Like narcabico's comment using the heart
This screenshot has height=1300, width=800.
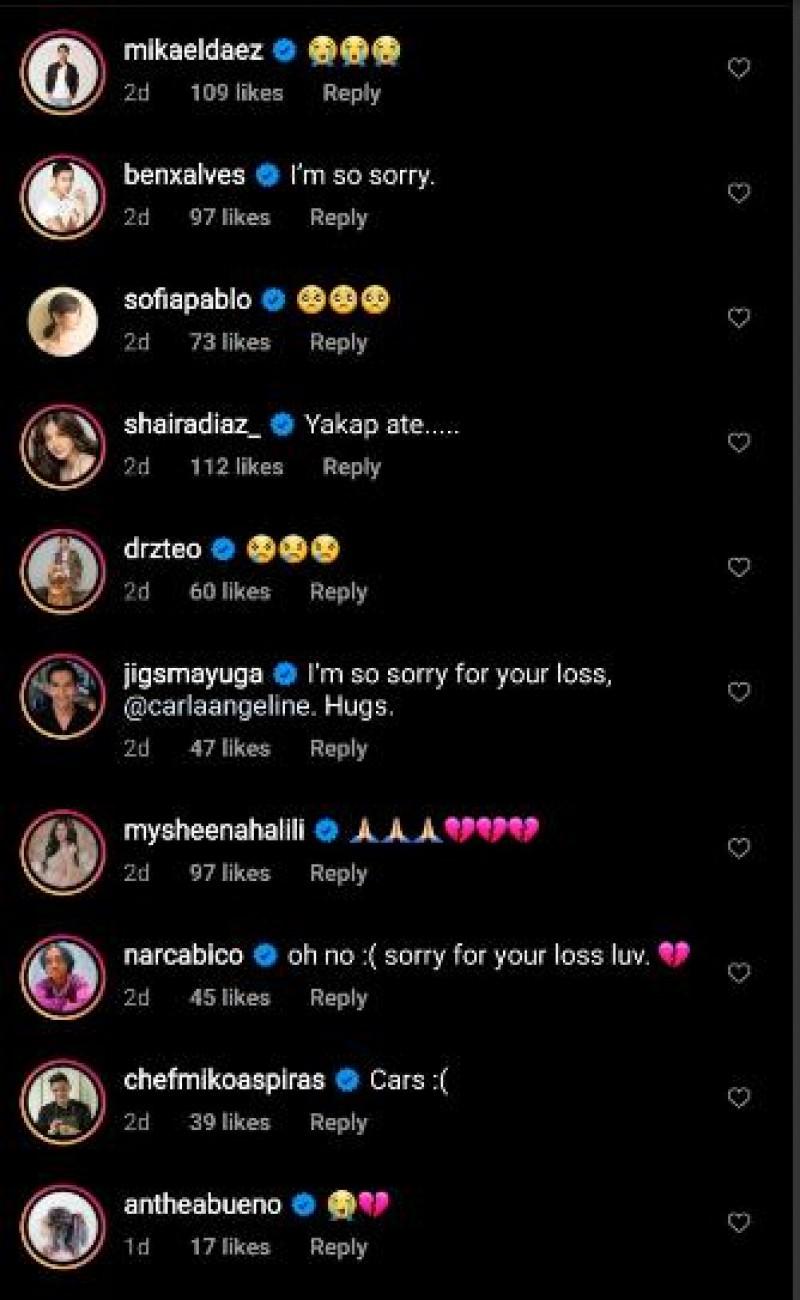tap(739, 970)
